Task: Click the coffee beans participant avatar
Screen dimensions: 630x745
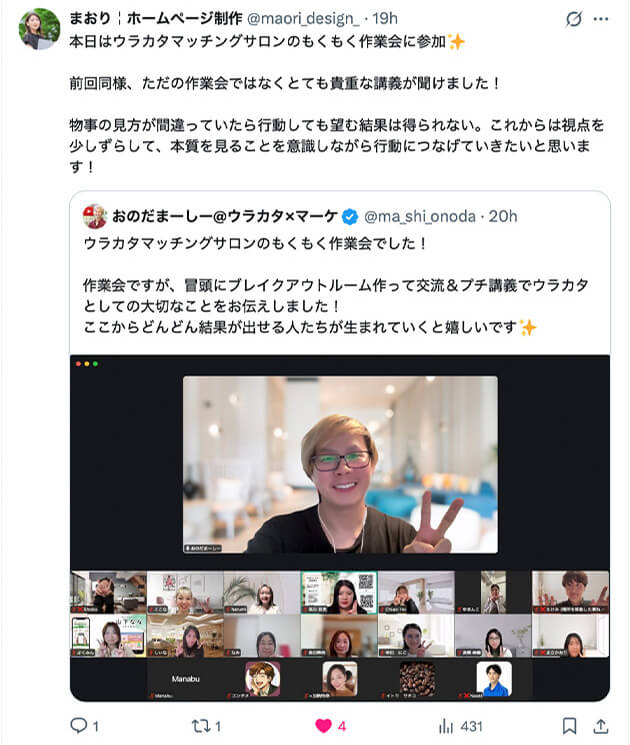Action: click(417, 679)
